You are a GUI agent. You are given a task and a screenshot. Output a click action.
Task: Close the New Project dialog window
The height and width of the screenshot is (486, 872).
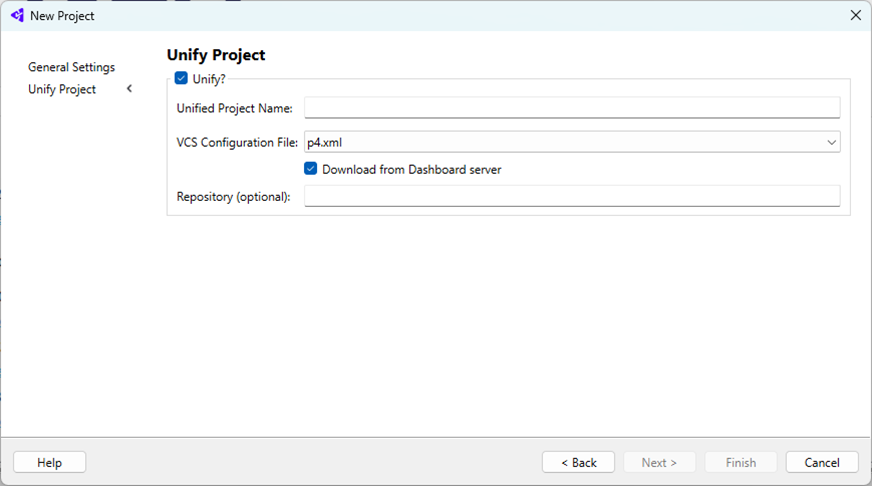pyautogui.click(x=855, y=16)
